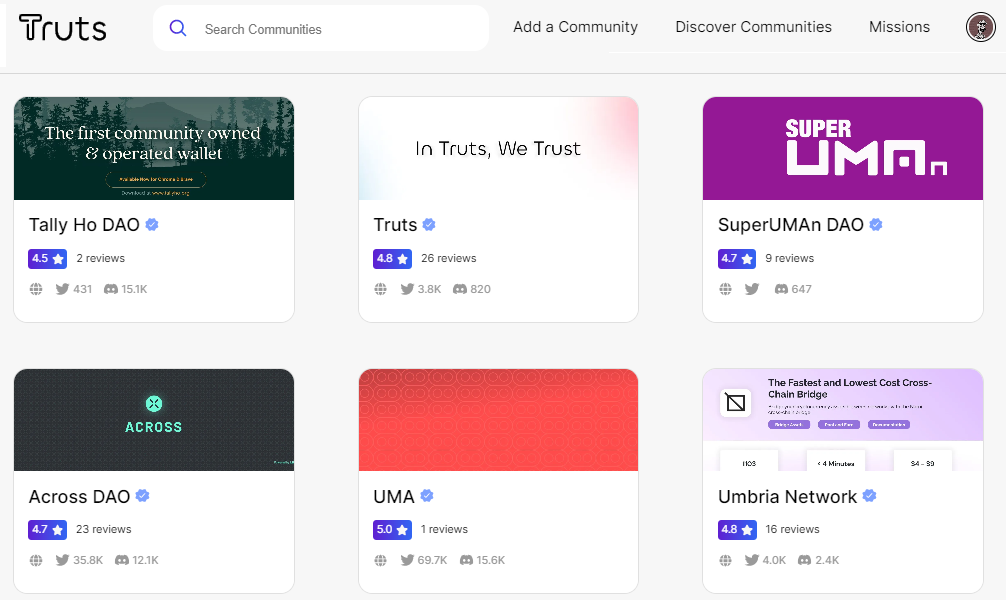Click the globe icon on SuperUMAn DAO card

[x=725, y=288]
